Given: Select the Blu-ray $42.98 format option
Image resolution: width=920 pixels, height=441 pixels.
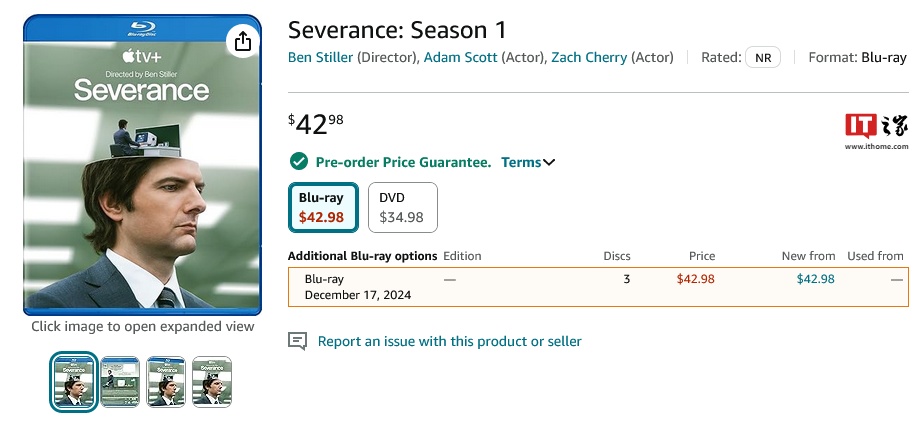Looking at the screenshot, I should coord(322,207).
